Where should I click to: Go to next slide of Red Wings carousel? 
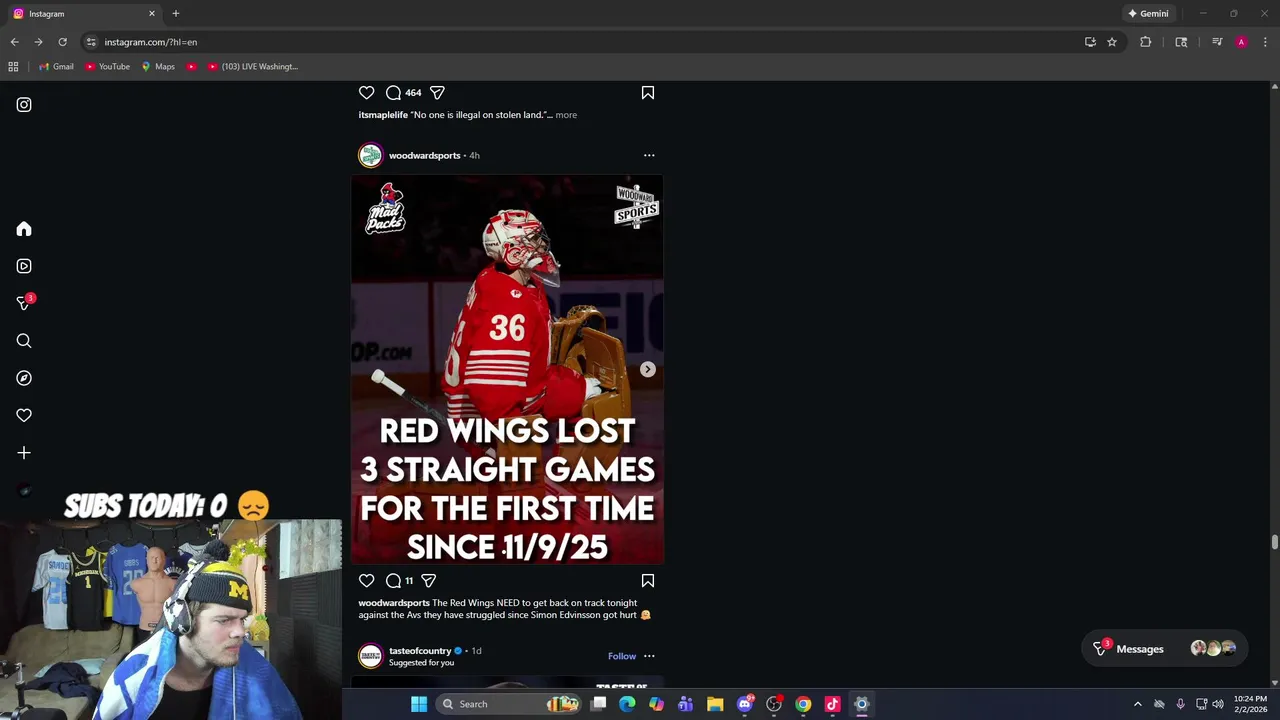648,370
